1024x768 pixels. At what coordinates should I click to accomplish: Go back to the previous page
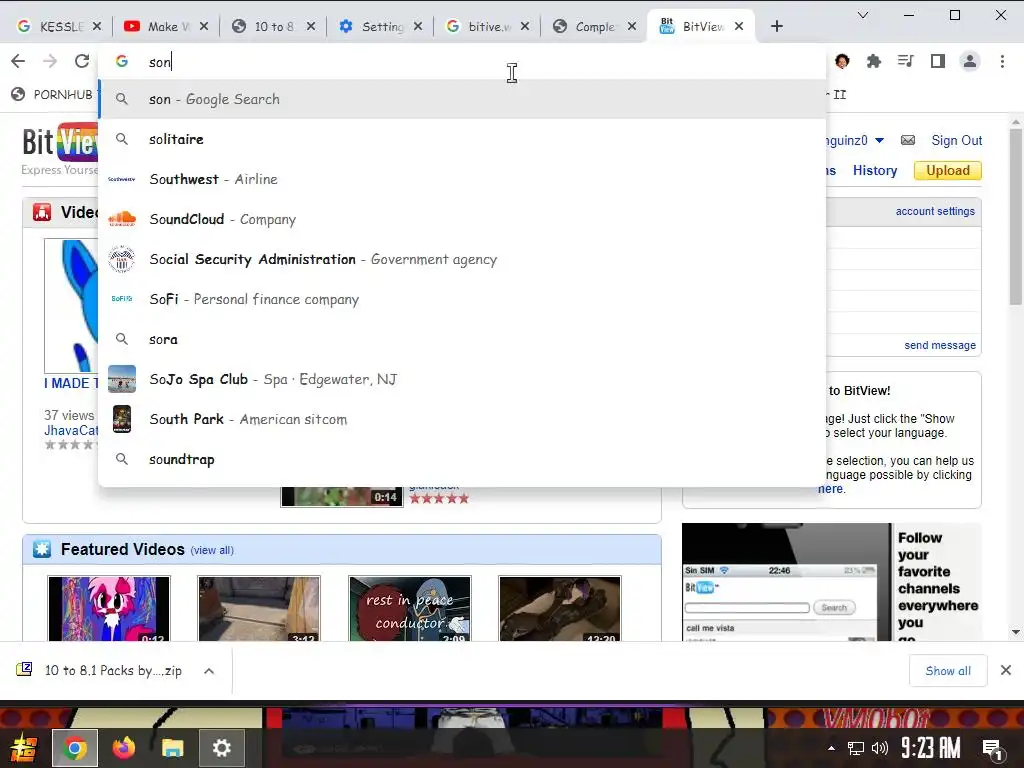(18, 61)
